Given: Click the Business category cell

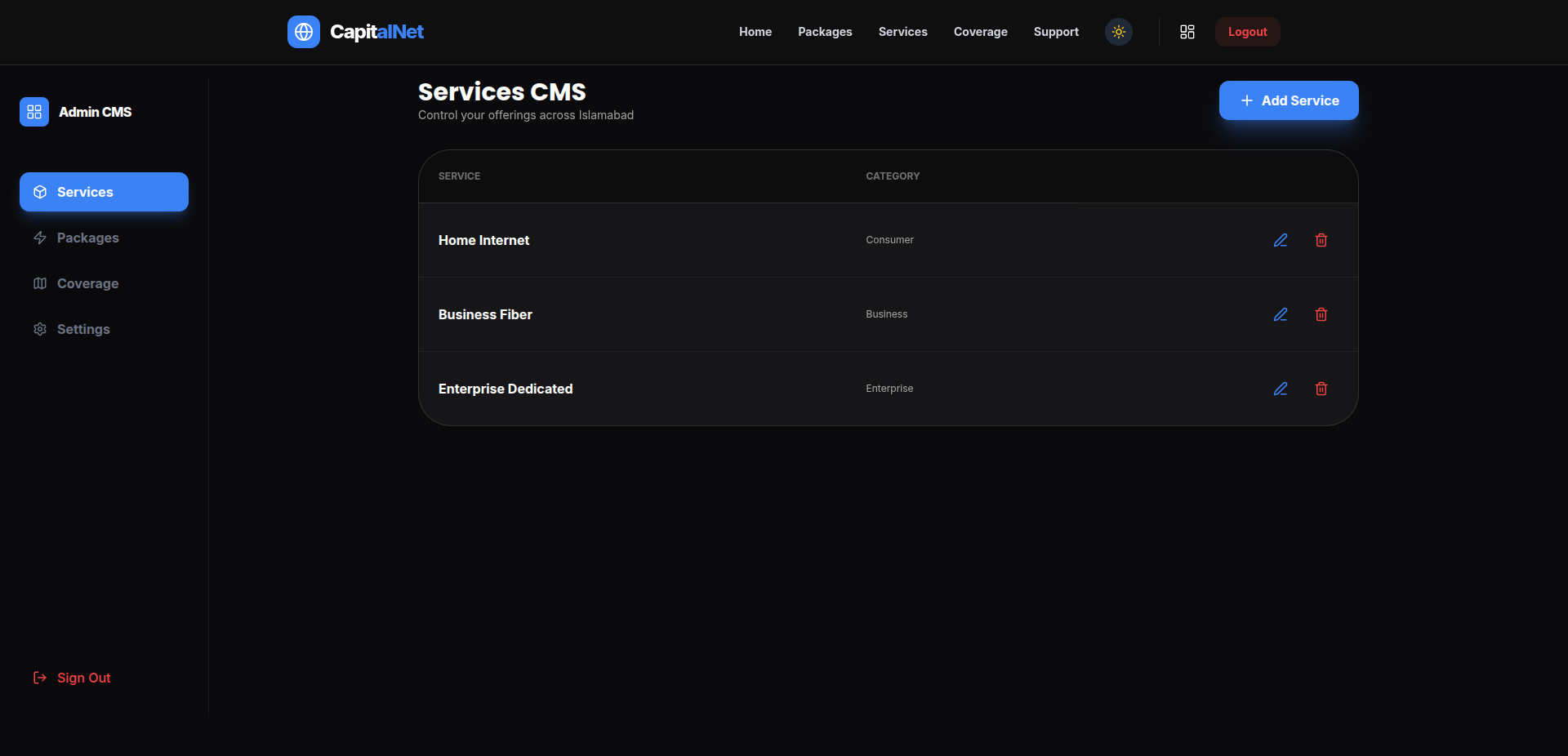Looking at the screenshot, I should [x=886, y=314].
